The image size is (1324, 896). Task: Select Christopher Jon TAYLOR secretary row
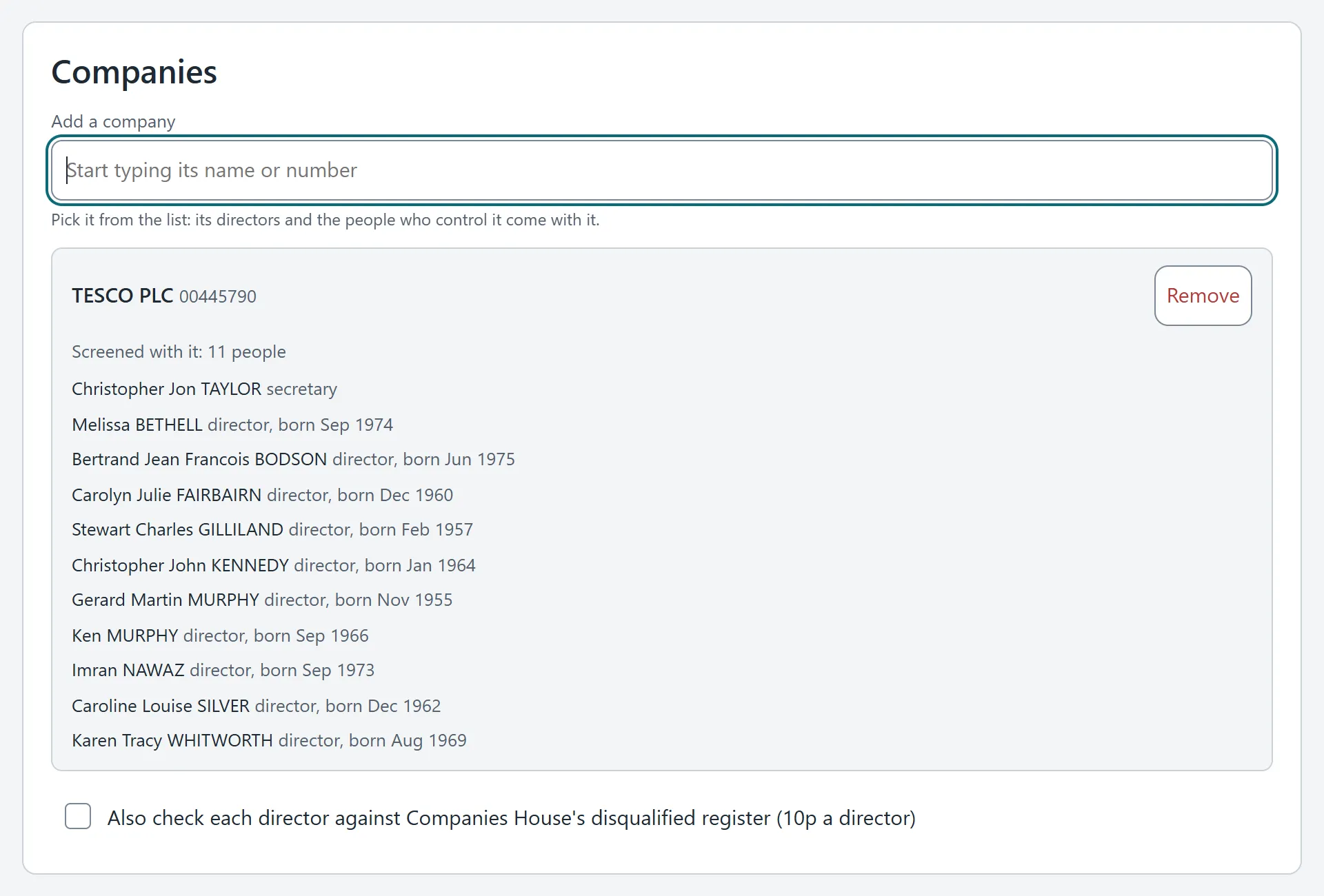click(x=204, y=389)
